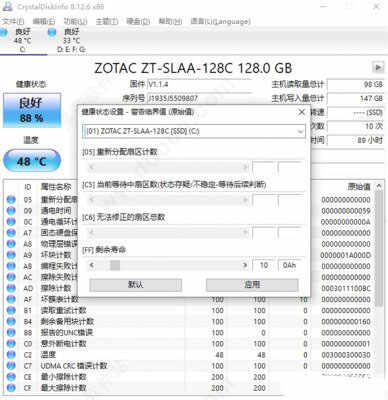
Task: Click blue status icon for attribute B4
Action: coord(11,321)
